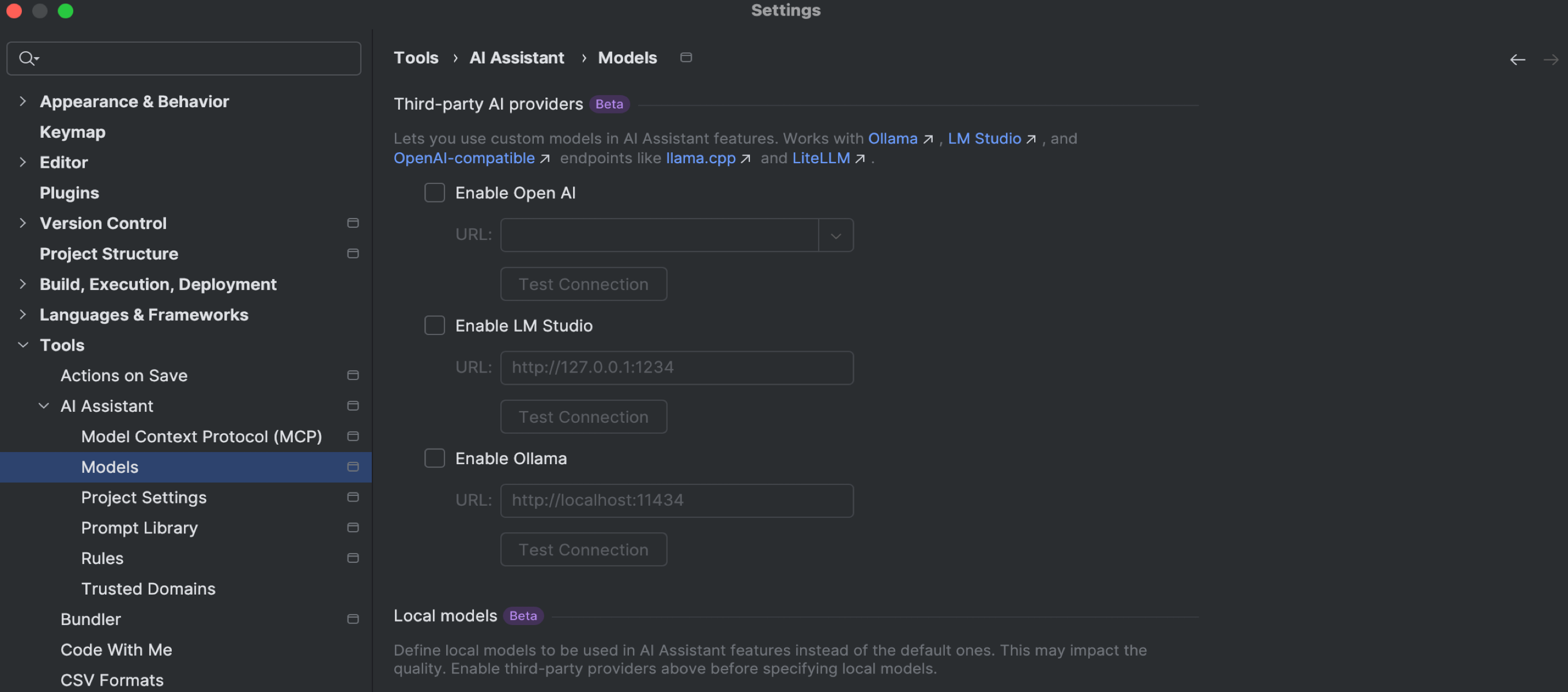The image size is (1568, 692).
Task: Open the llama.cpp link
Action: point(700,159)
